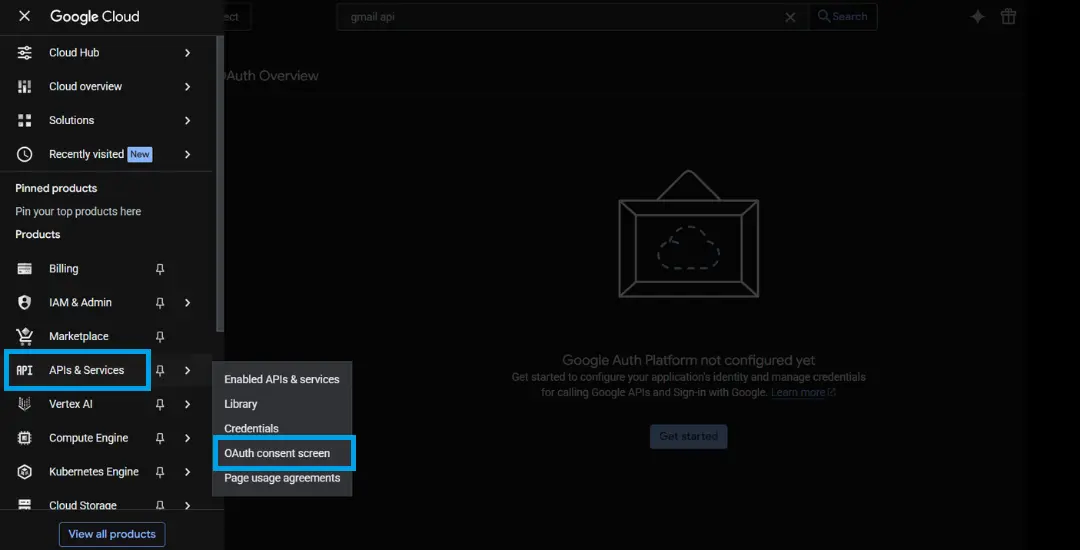Click the Pinned products heading
The height and width of the screenshot is (550, 1080).
[x=56, y=189]
